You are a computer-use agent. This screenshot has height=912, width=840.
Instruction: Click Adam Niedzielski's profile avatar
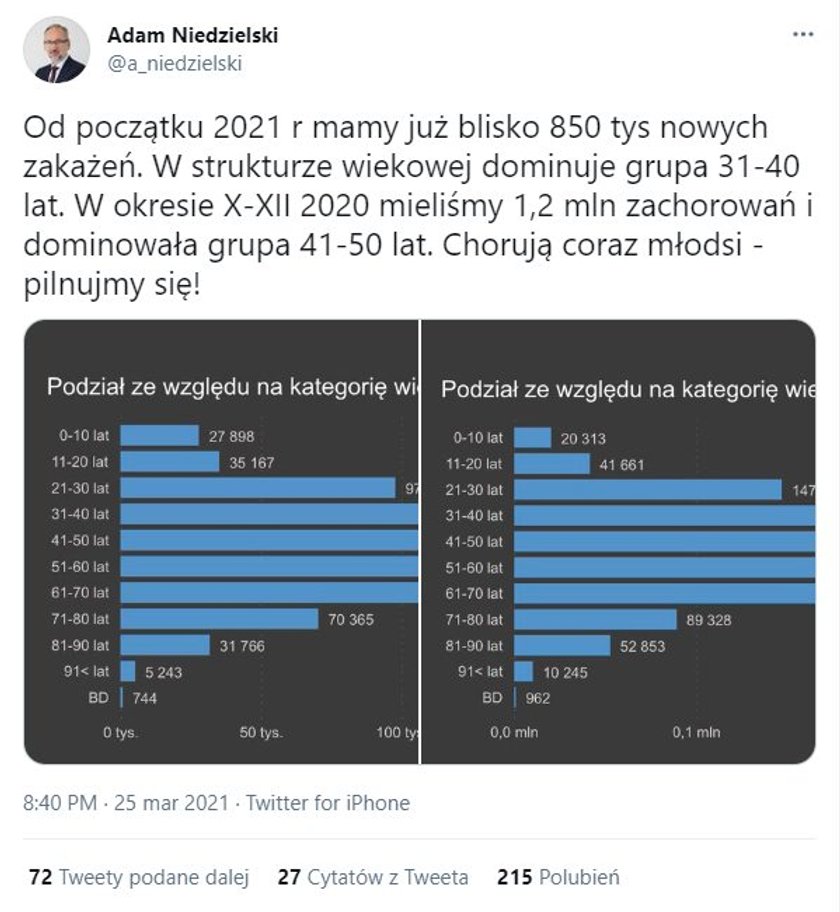coord(56,49)
